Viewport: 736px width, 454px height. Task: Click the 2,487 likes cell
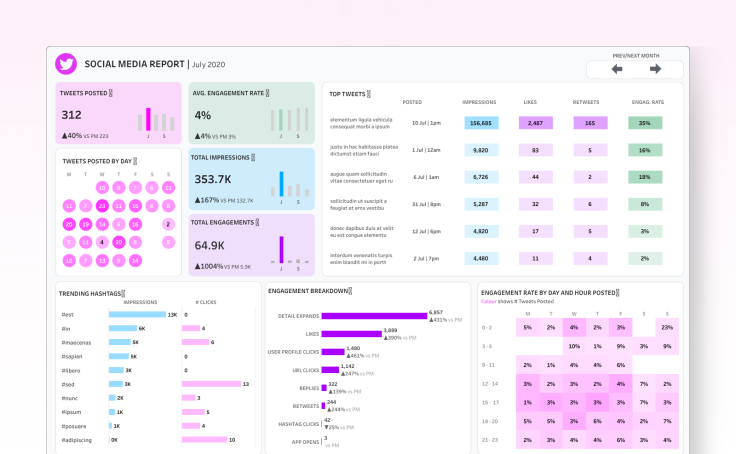coord(535,123)
